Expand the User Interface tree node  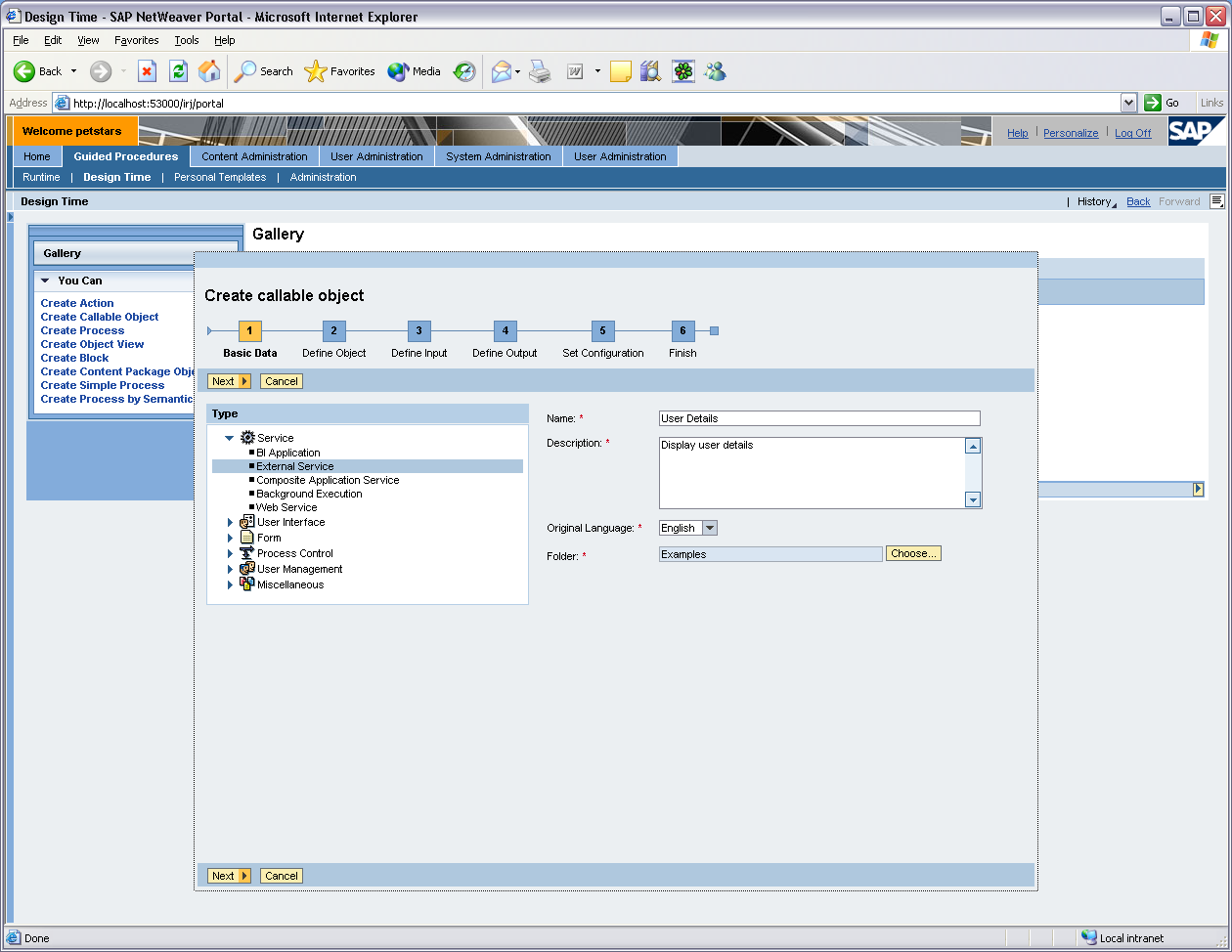[231, 523]
